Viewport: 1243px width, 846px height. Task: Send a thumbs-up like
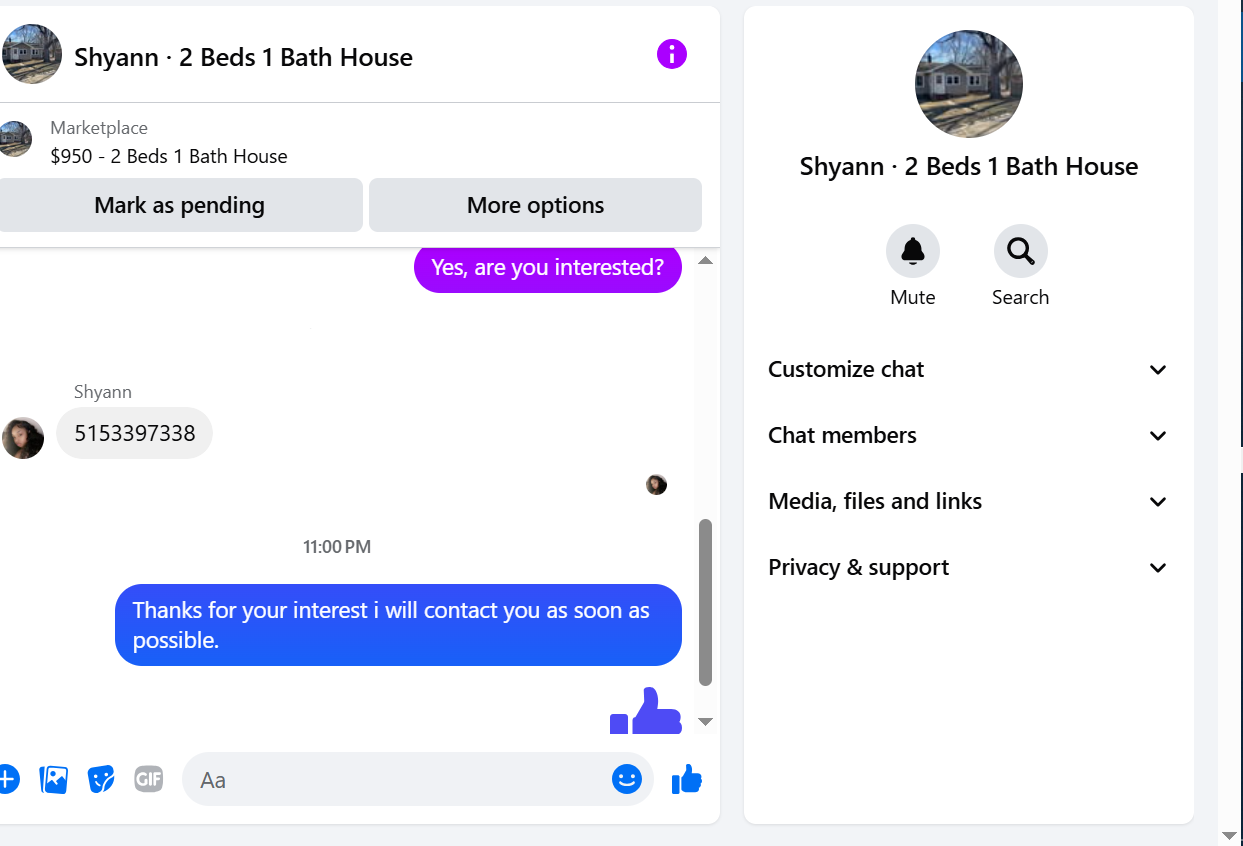pyautogui.click(x=687, y=779)
